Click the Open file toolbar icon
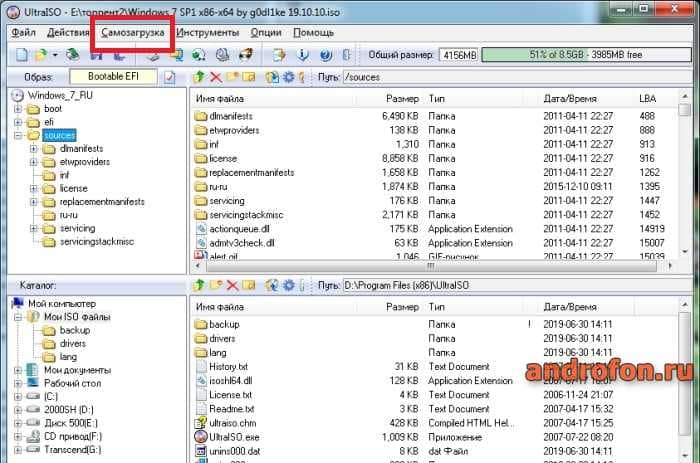 point(41,55)
